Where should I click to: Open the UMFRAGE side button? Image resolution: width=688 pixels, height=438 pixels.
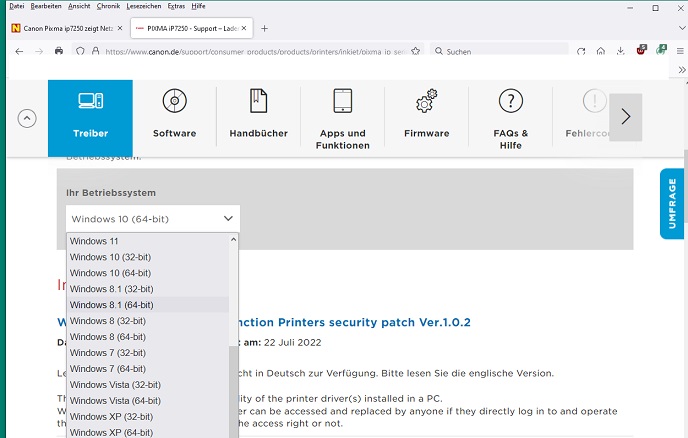coord(672,203)
